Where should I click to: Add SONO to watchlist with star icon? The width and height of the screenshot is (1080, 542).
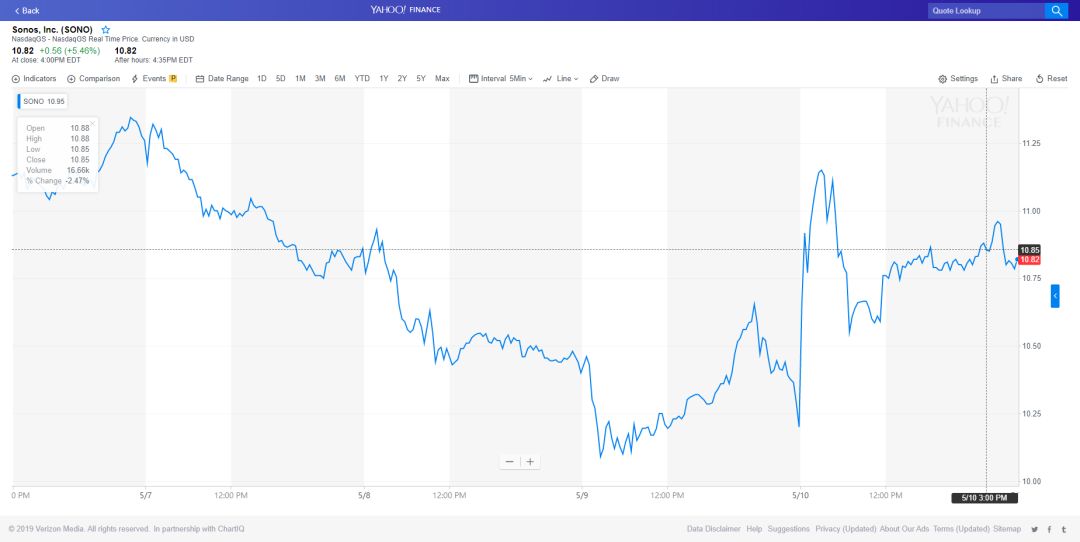[106, 30]
